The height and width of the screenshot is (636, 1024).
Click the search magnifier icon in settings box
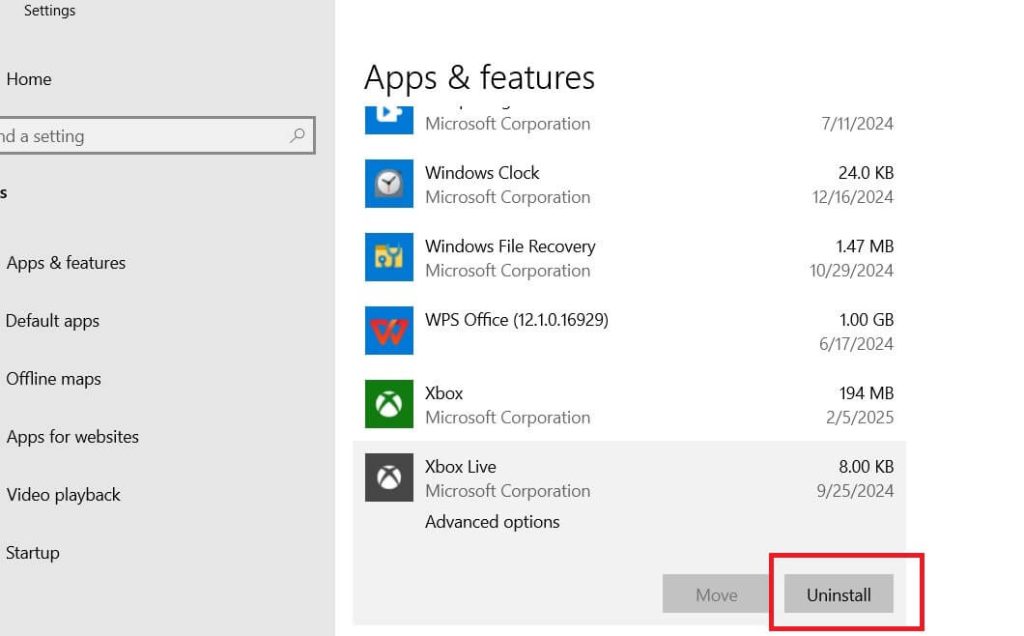[298, 135]
